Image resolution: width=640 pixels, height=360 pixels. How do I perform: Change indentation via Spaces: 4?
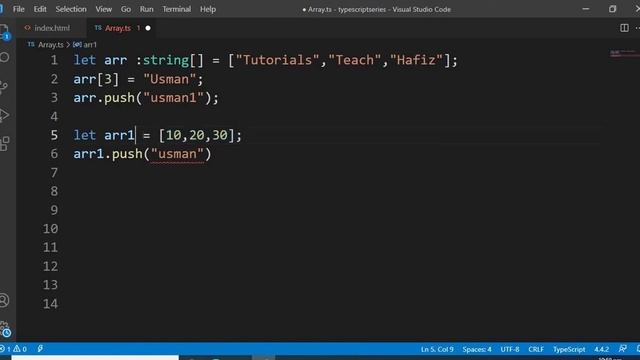477,349
